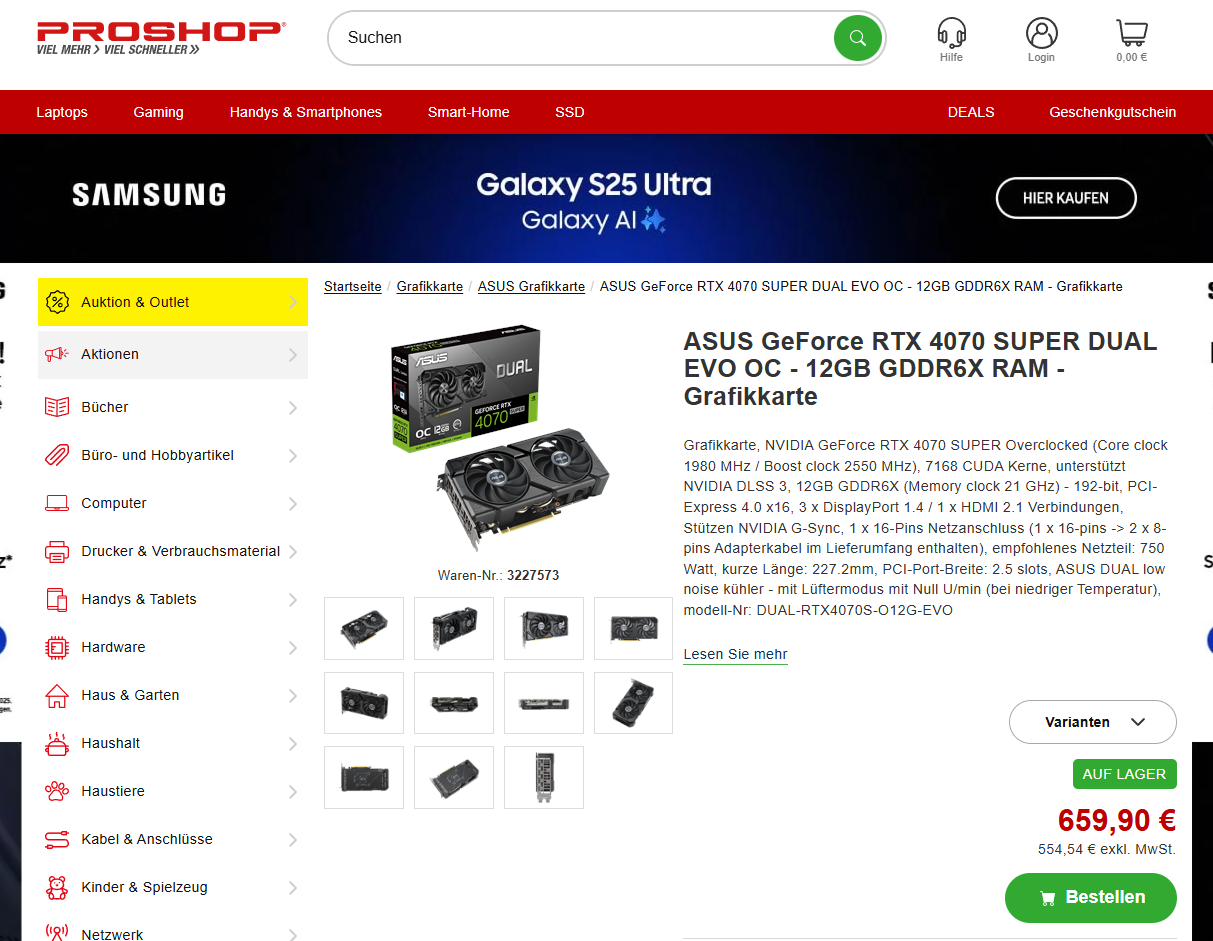Open the Varianten dropdown
The height and width of the screenshot is (941, 1213).
(x=1093, y=722)
